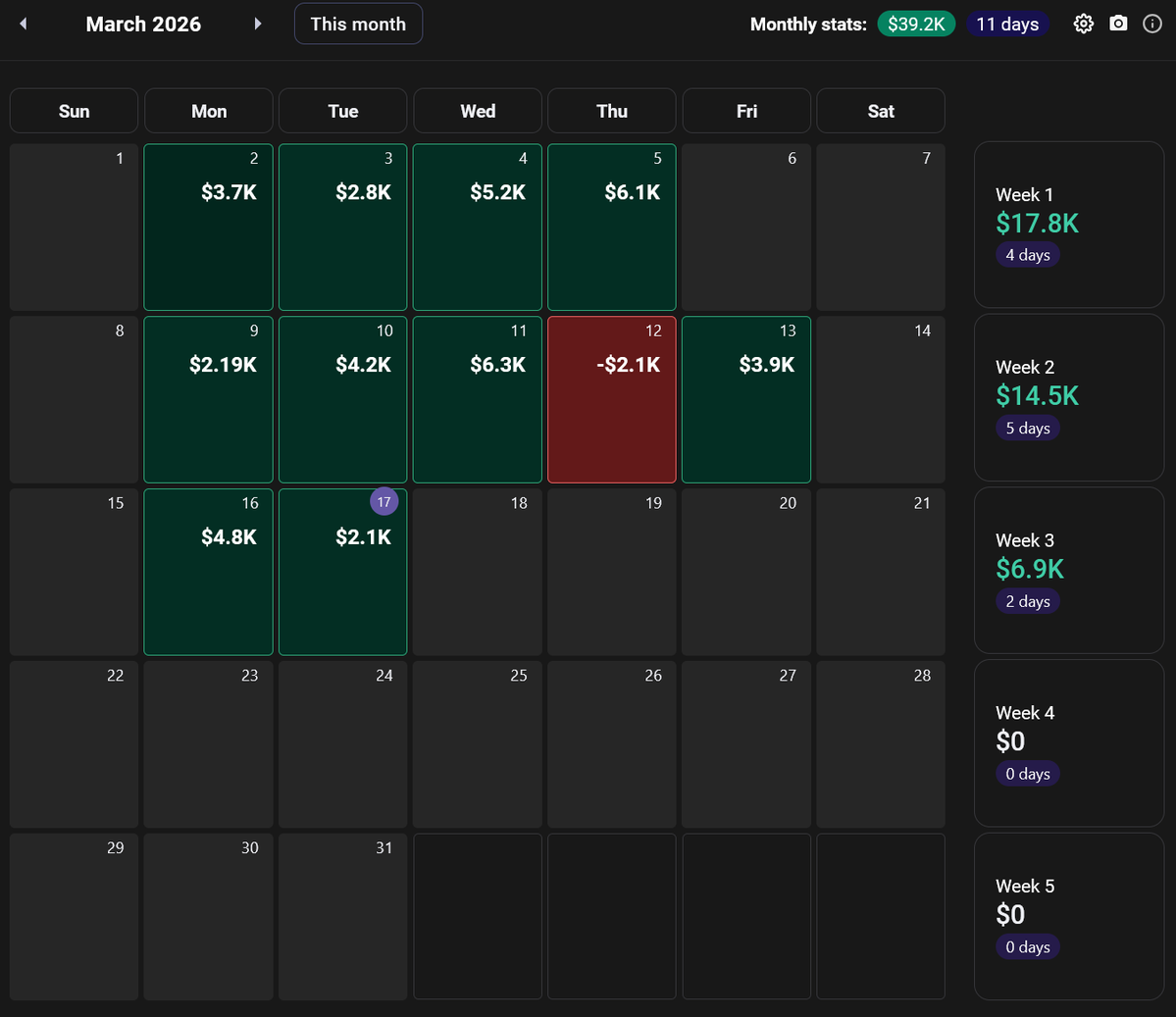This screenshot has width=1176, height=1017.
Task: Select the empty March 28 cell
Action: click(x=881, y=744)
